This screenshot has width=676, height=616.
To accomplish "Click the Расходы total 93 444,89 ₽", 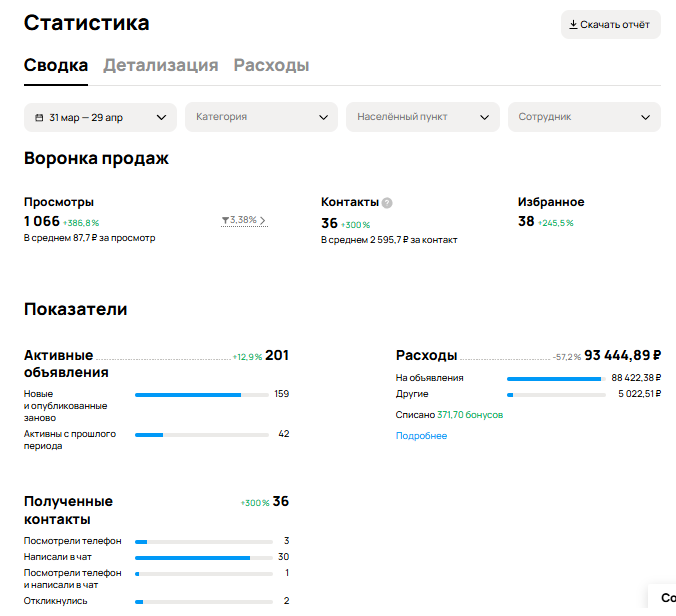I will [x=623, y=355].
